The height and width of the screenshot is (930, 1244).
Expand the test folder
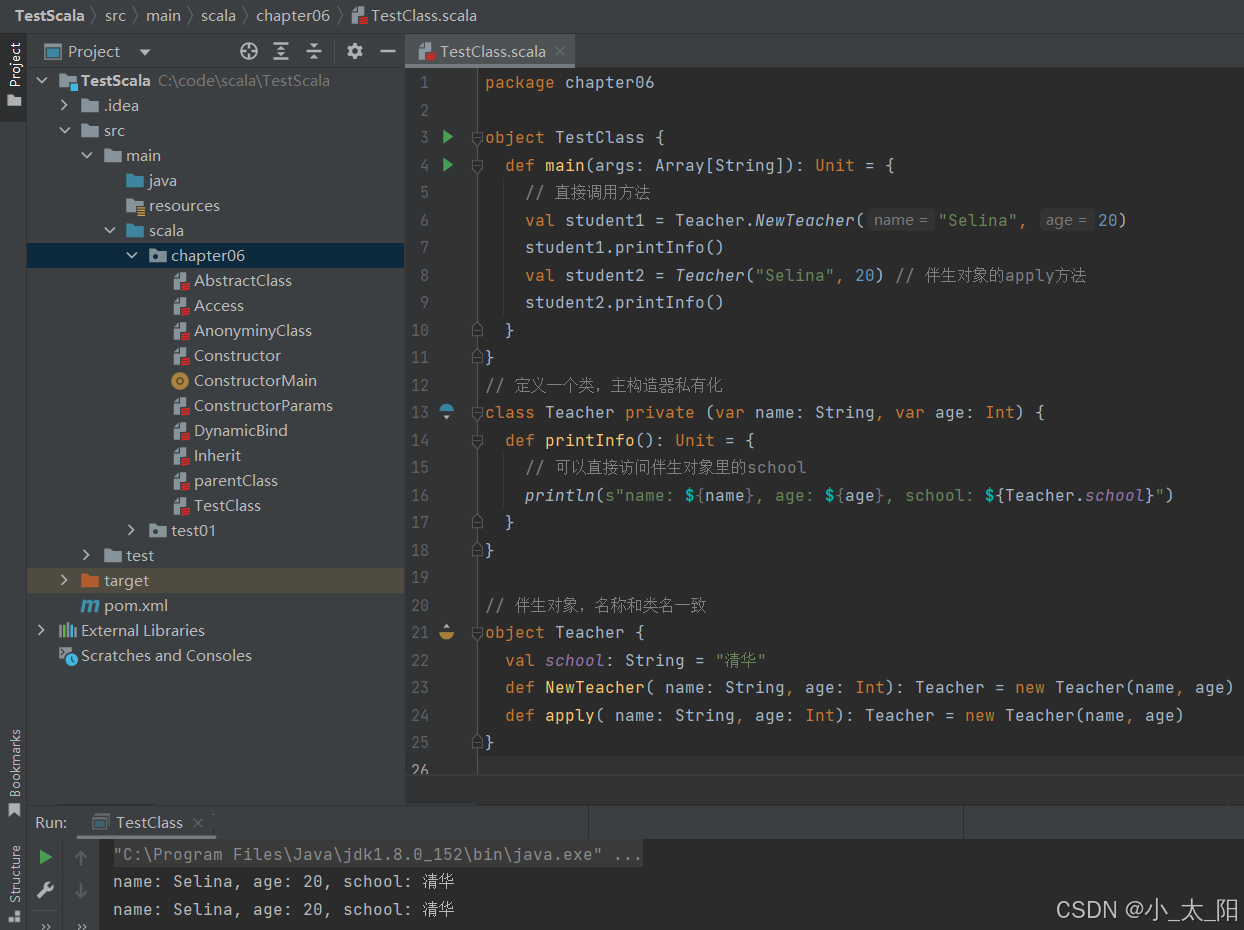[87, 555]
